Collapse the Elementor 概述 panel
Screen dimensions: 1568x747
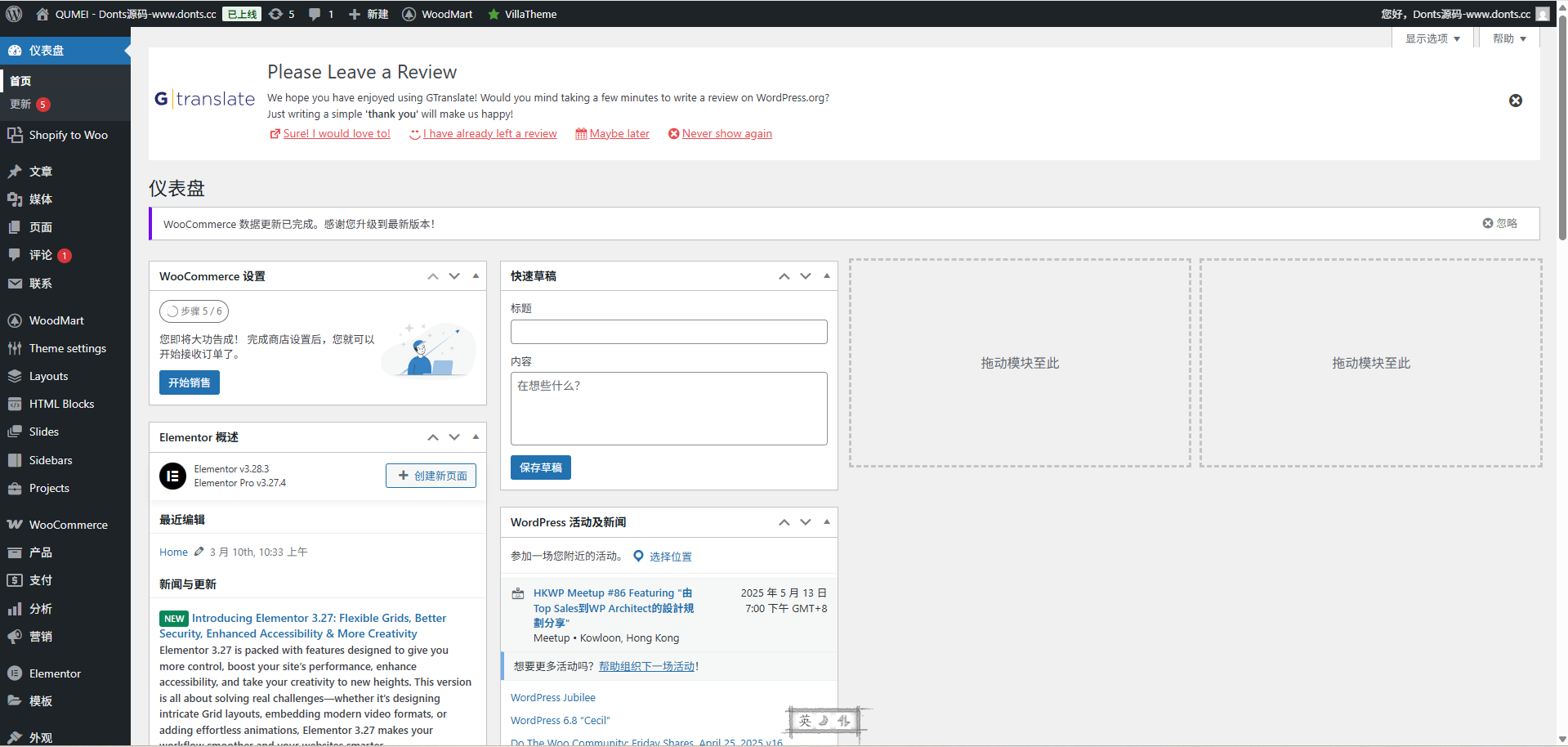(x=476, y=437)
